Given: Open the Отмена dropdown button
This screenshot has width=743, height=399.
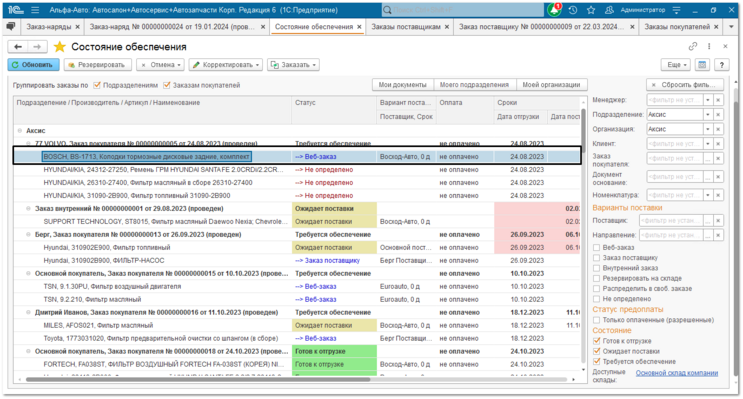Looking at the screenshot, I should 161,64.
